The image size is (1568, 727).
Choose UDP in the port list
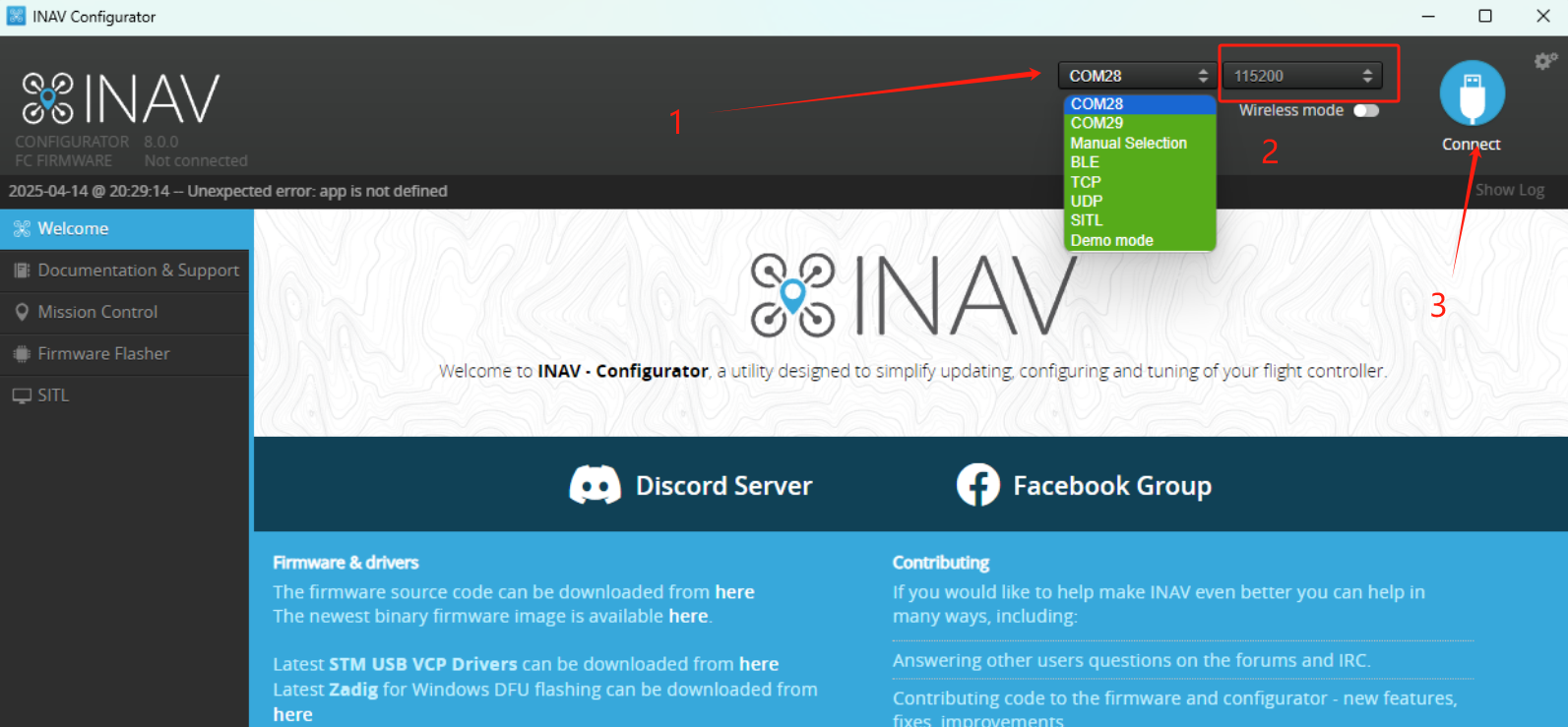coord(1140,201)
